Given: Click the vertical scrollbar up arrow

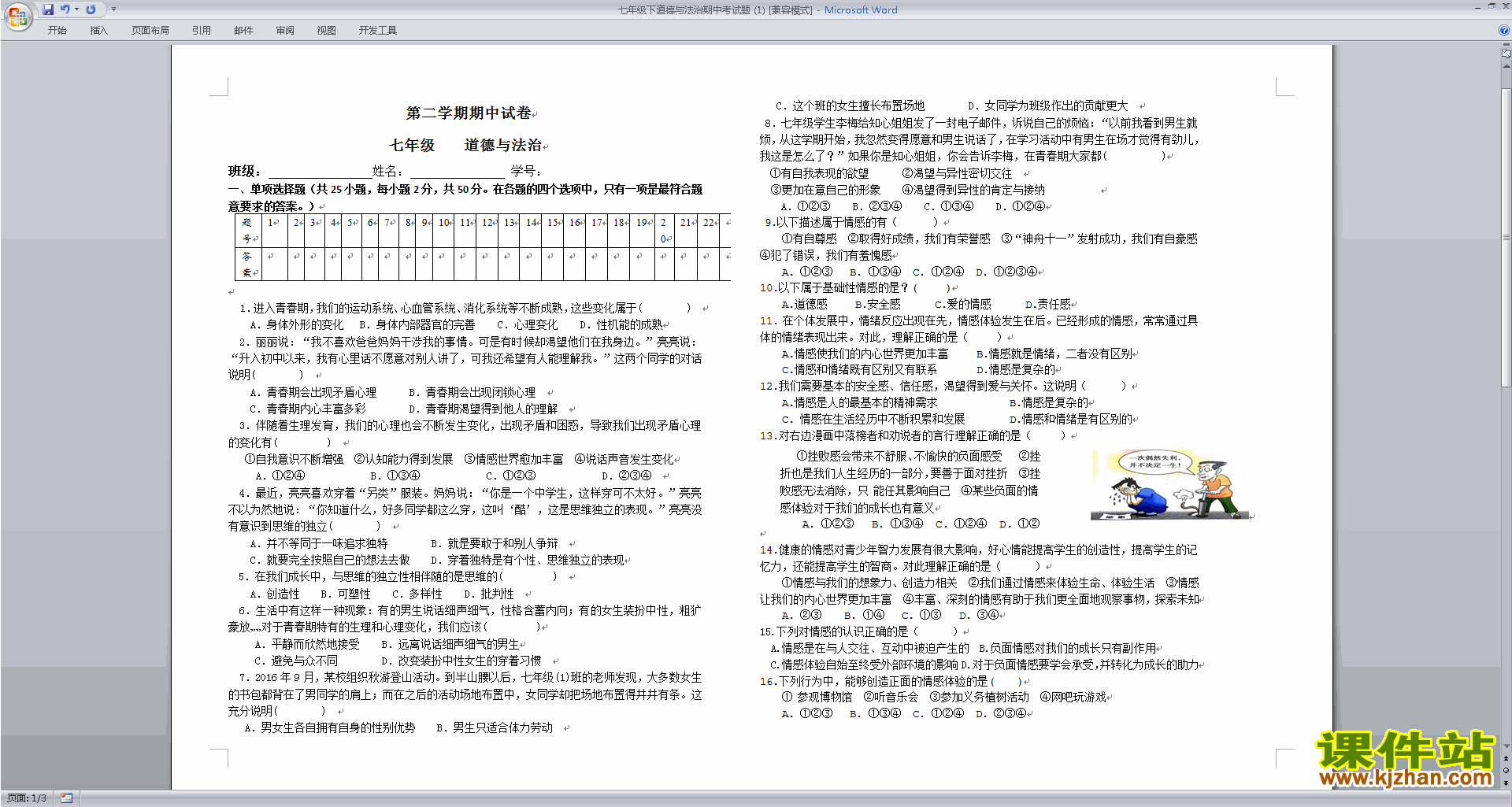Looking at the screenshot, I should (1506, 66).
